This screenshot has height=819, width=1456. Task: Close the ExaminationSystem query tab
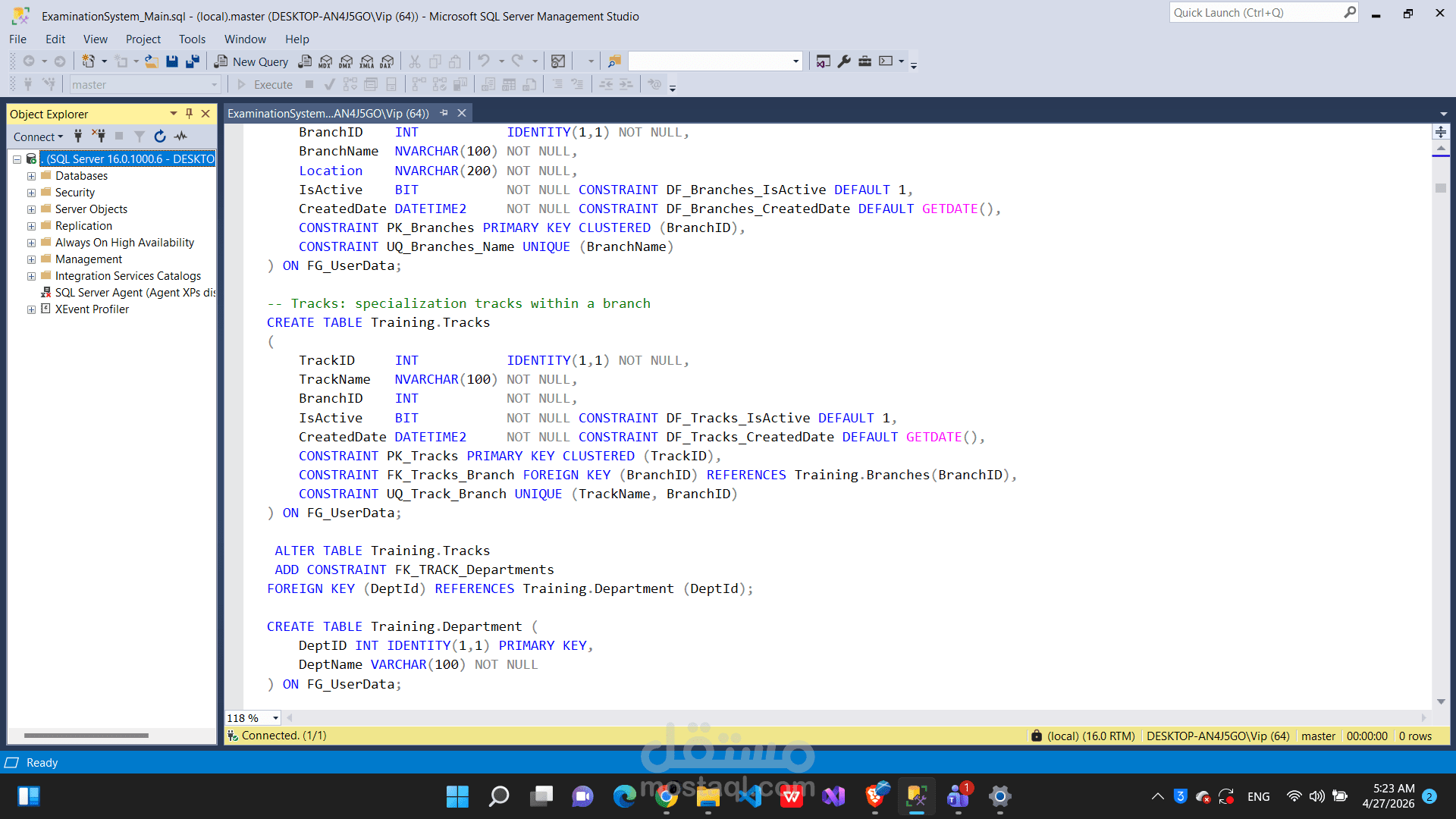point(462,113)
